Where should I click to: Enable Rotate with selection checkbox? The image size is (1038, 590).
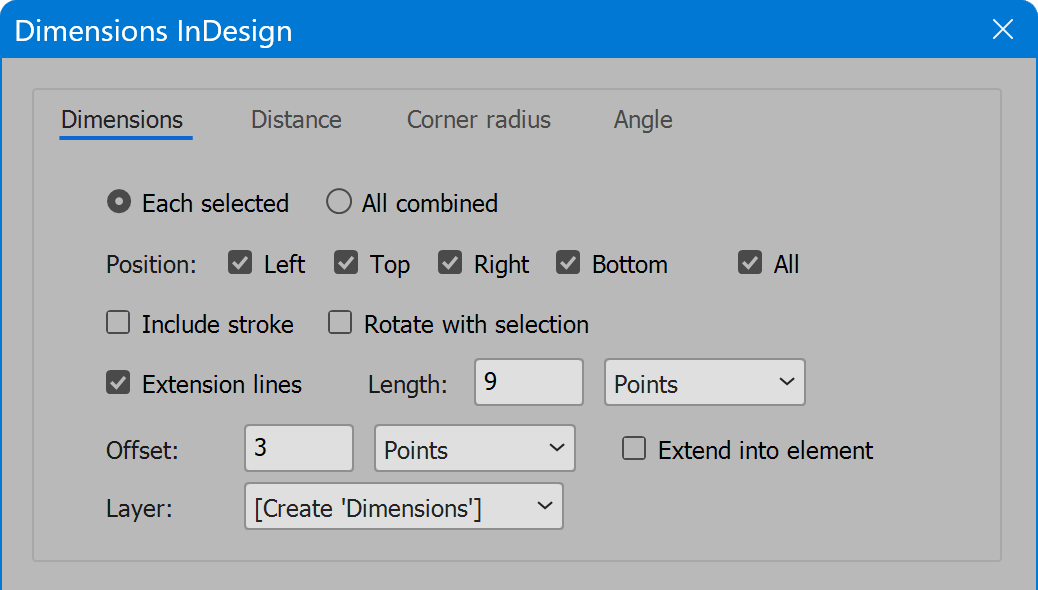340,322
